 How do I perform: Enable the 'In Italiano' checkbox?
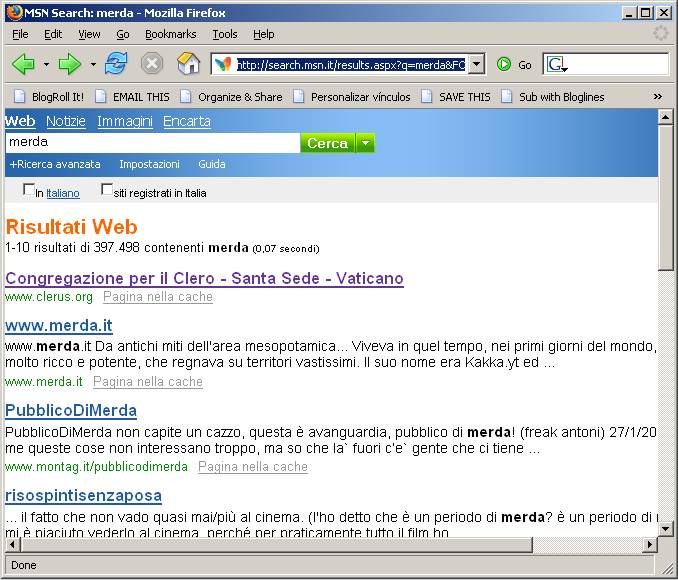click(x=29, y=190)
